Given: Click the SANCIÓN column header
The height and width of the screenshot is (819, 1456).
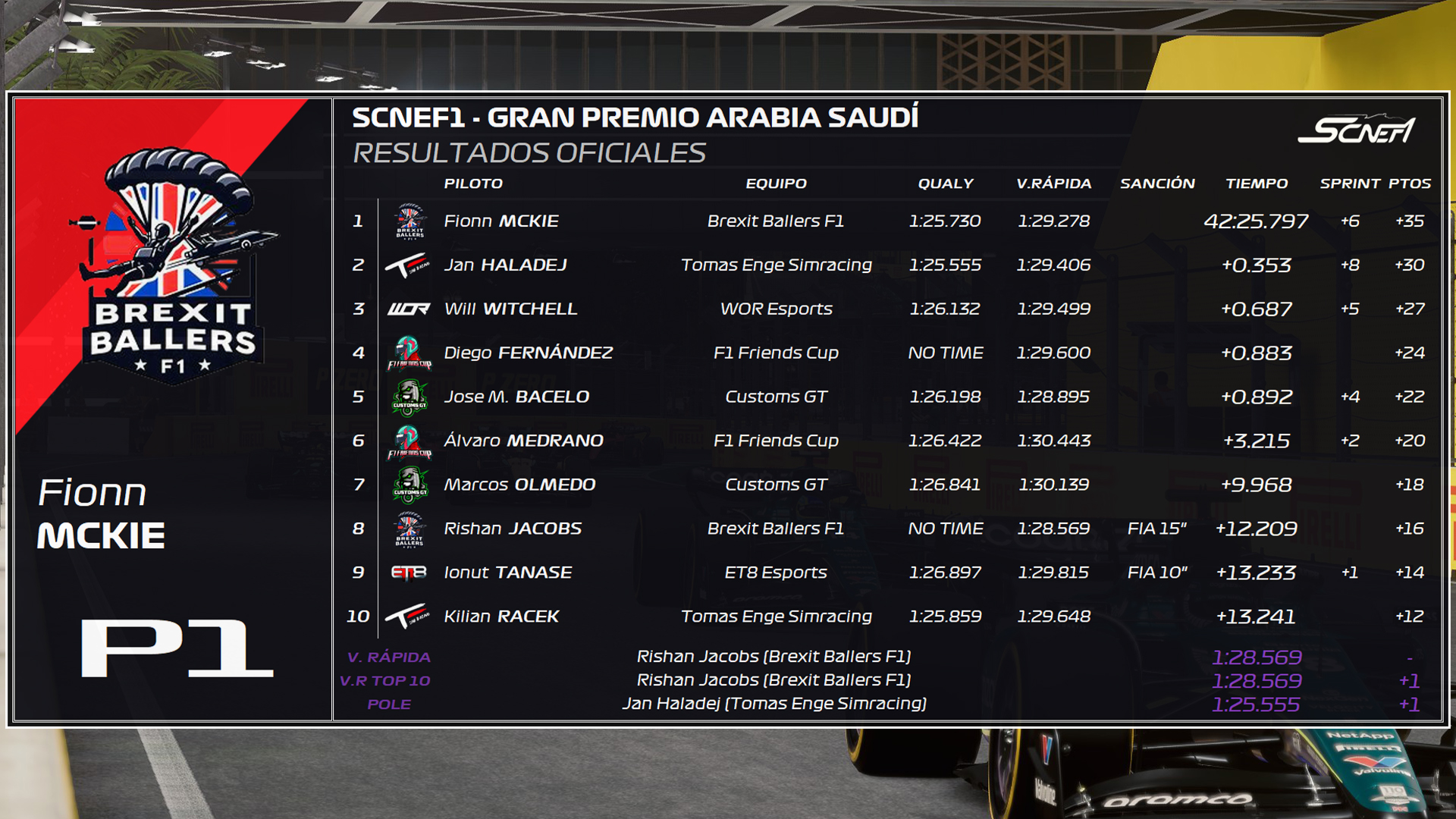Looking at the screenshot, I should (1157, 184).
